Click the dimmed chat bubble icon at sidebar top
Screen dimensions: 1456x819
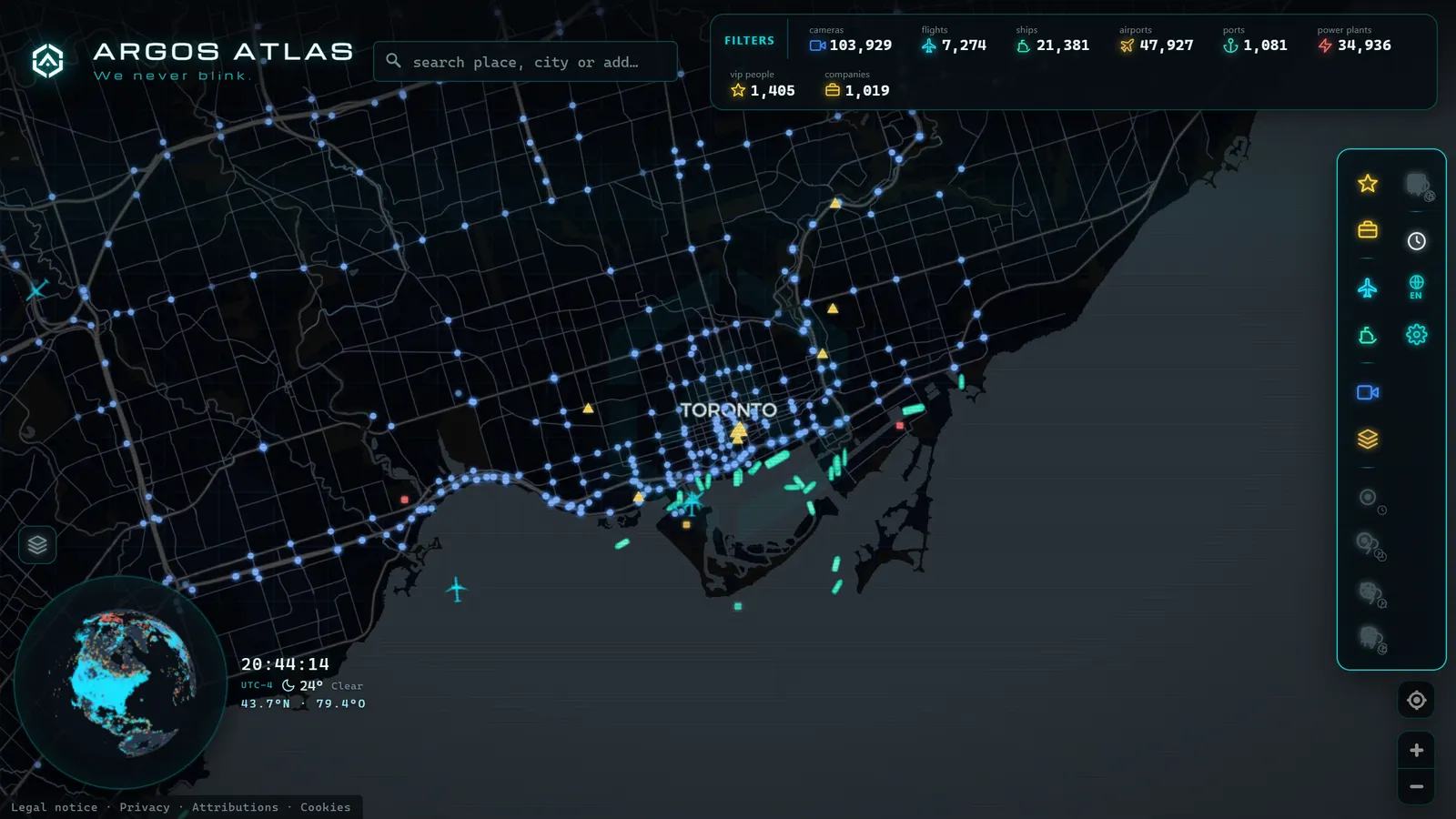tap(1418, 186)
